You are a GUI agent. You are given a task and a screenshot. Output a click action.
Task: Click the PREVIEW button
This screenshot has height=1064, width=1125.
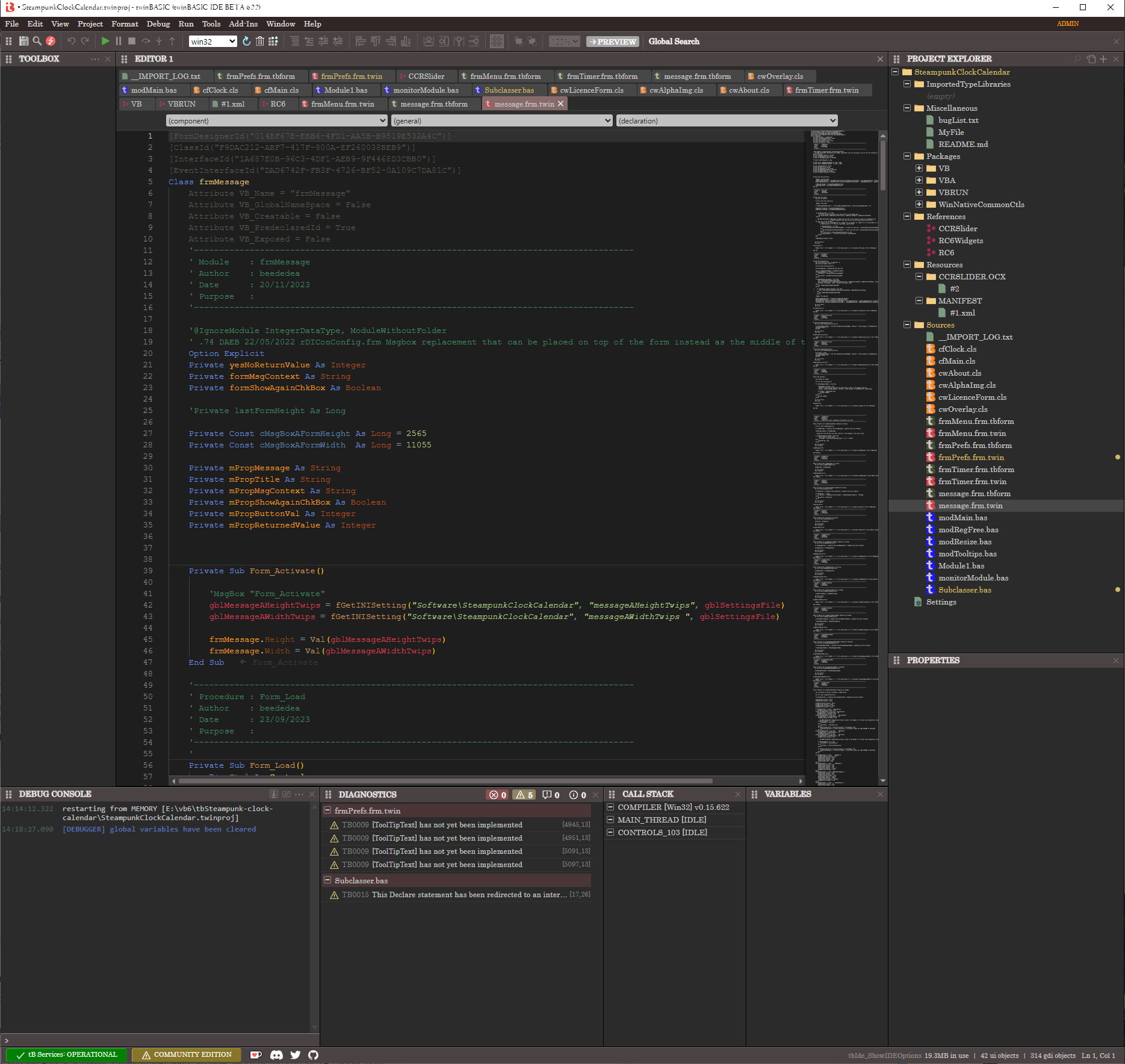pos(613,42)
